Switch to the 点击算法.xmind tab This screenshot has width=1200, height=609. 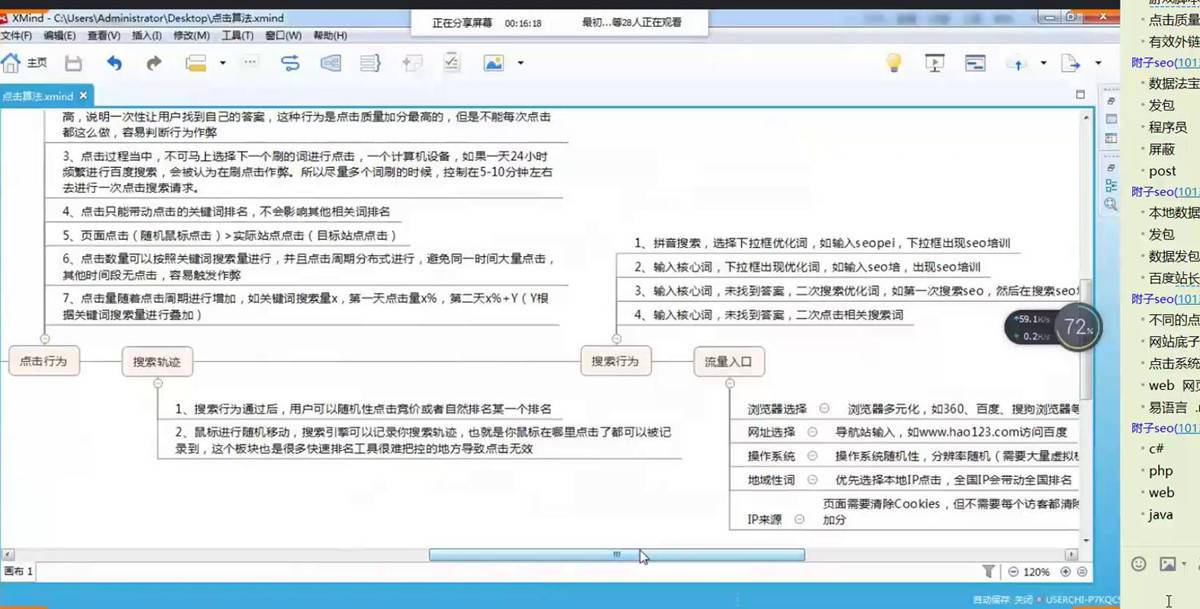point(38,96)
